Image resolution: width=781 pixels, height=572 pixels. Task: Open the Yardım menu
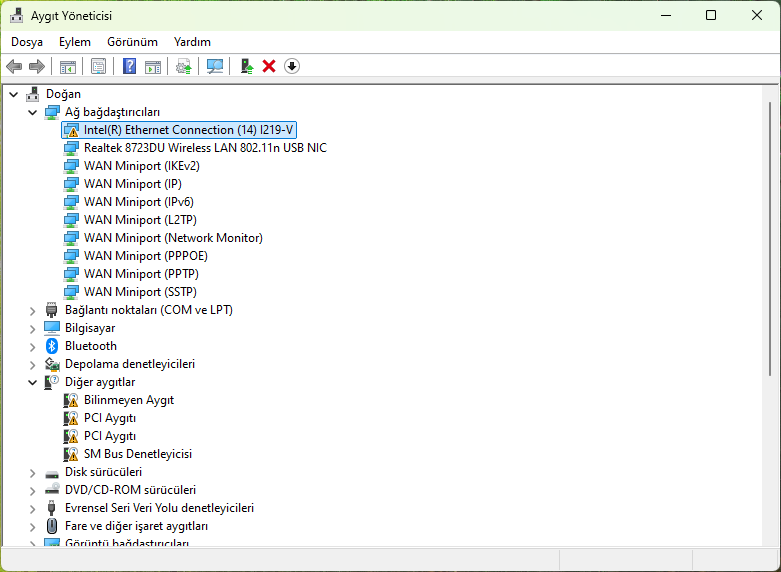pos(192,42)
